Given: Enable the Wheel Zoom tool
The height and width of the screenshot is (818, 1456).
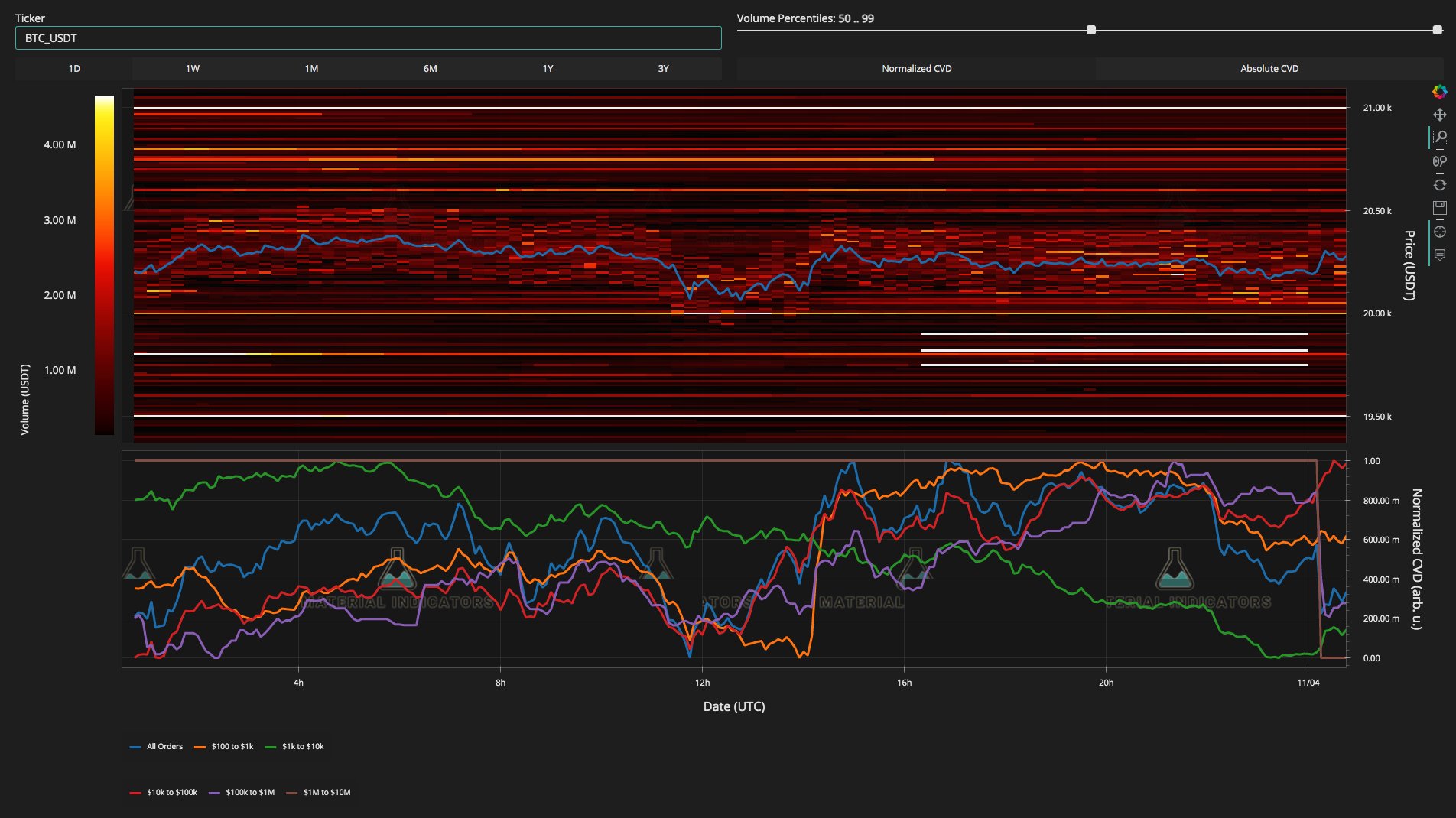Looking at the screenshot, I should (1439, 161).
